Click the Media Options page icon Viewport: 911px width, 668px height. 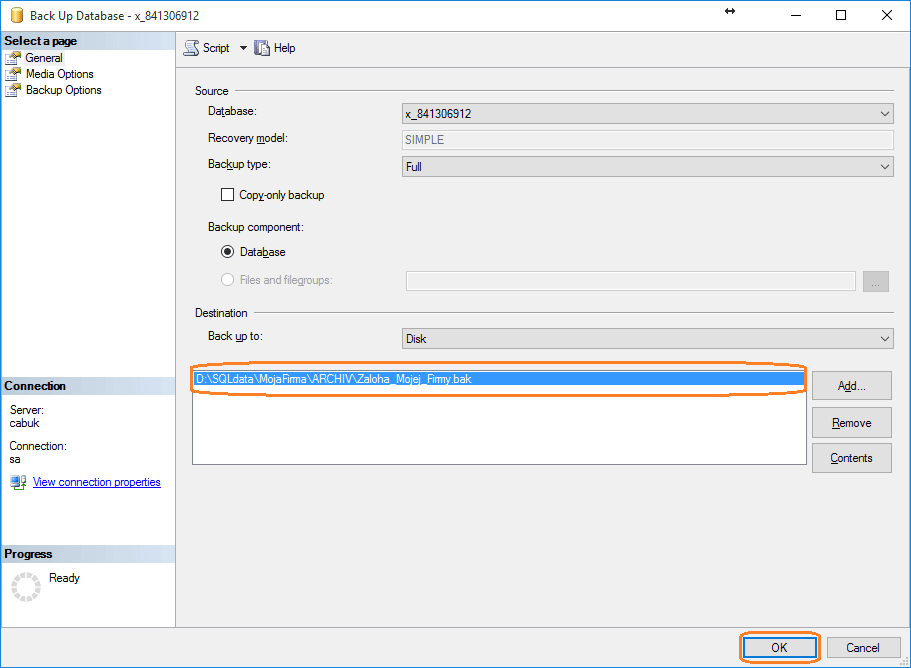(13, 74)
